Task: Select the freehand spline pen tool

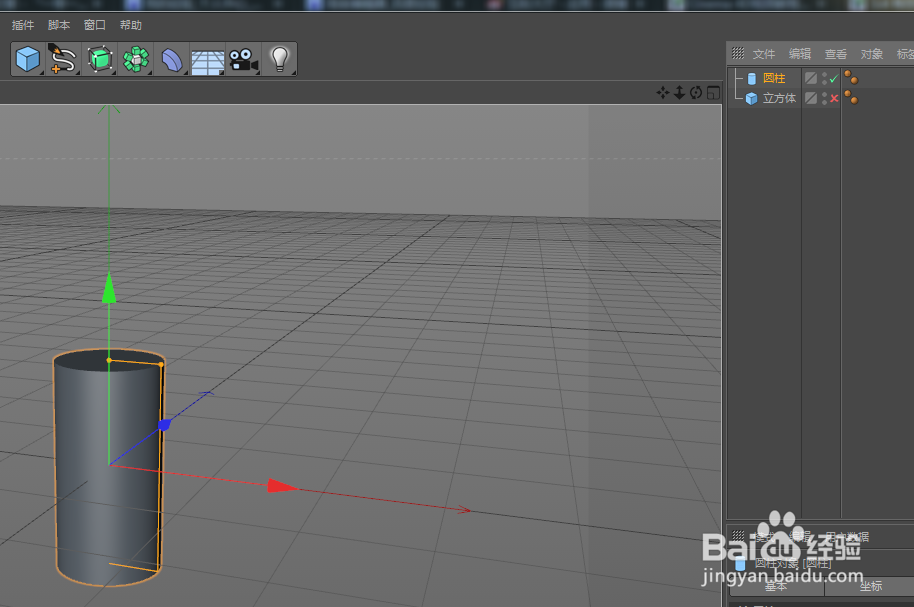Action: (62, 58)
